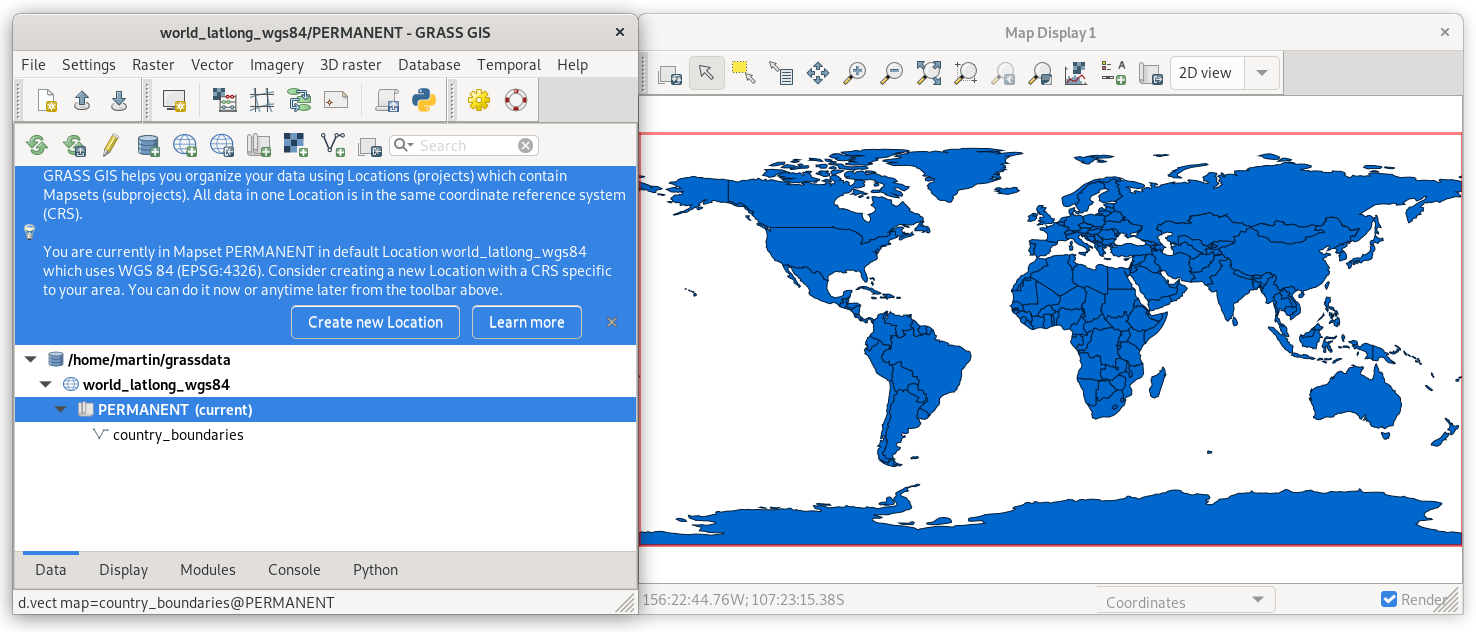Image resolution: width=1476 pixels, height=632 pixels.
Task: Dismiss the blue info banner
Action: point(612,322)
